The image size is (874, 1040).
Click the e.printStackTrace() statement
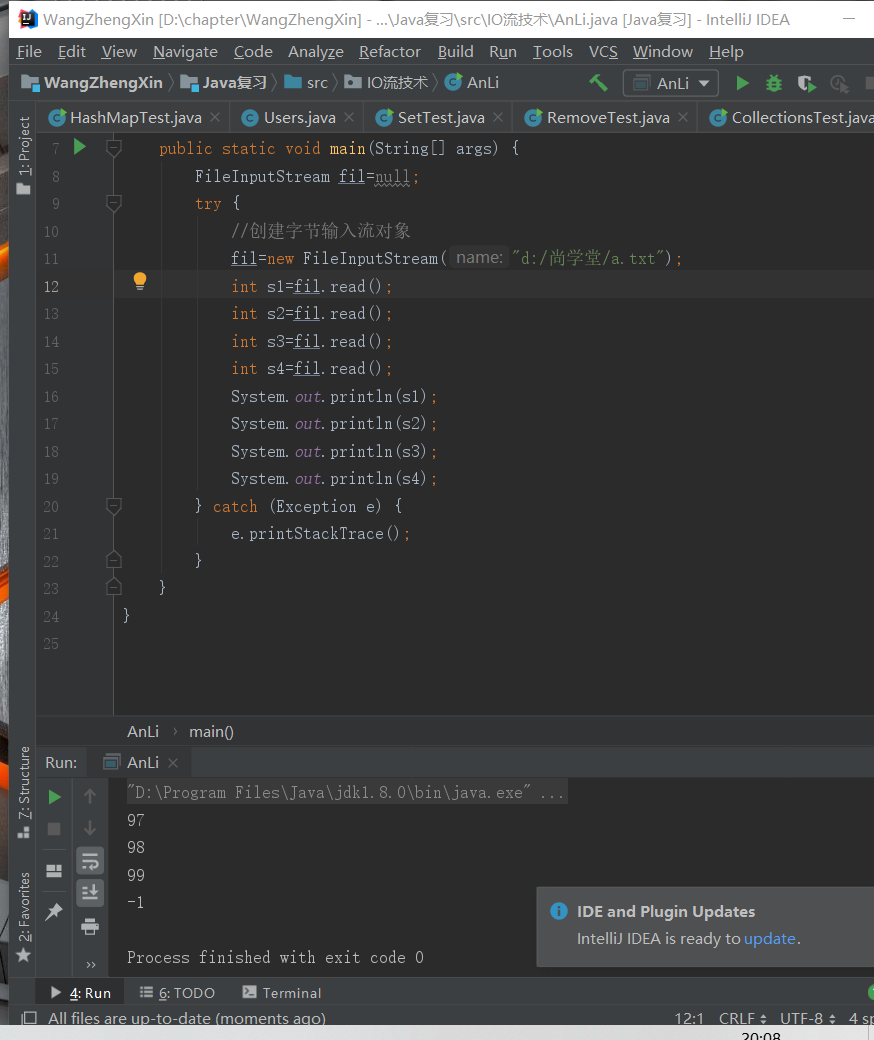(x=320, y=533)
